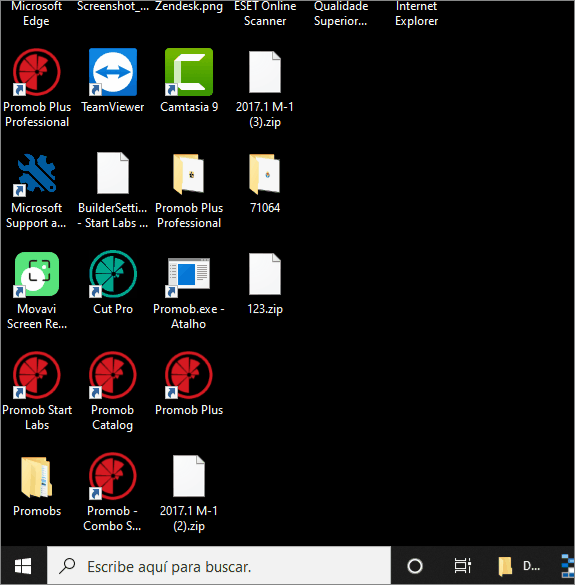Image resolution: width=575 pixels, height=585 pixels.
Task: Click the Movavi Screen Recorder shortcut
Action: point(37,274)
